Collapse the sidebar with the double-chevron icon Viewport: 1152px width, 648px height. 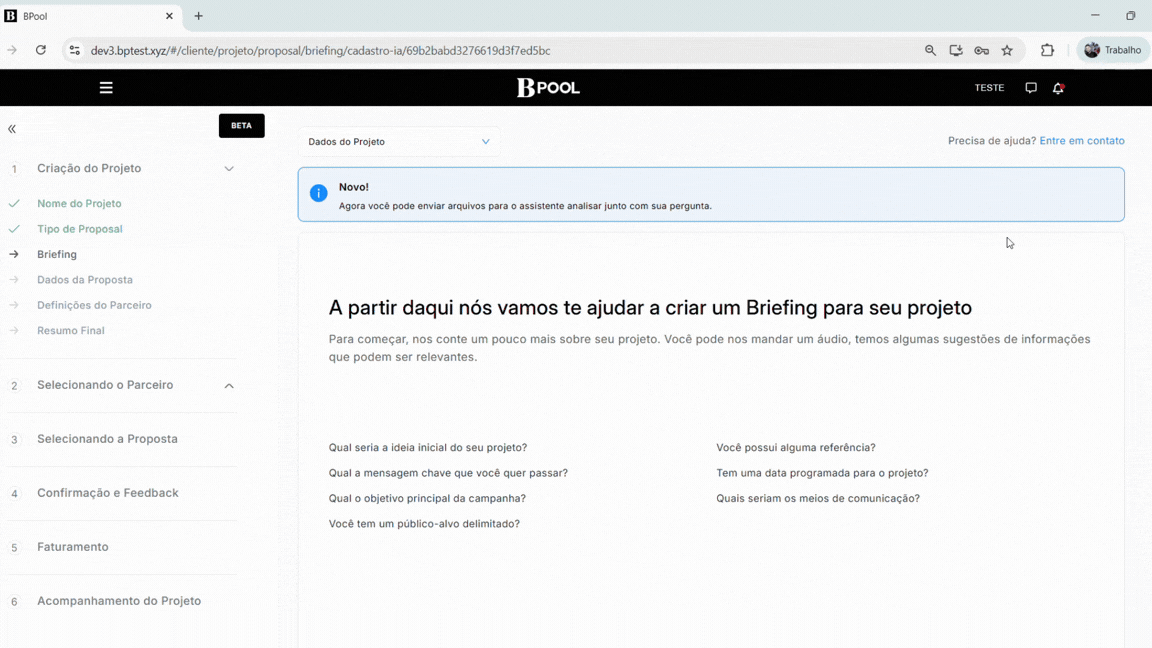coord(12,129)
